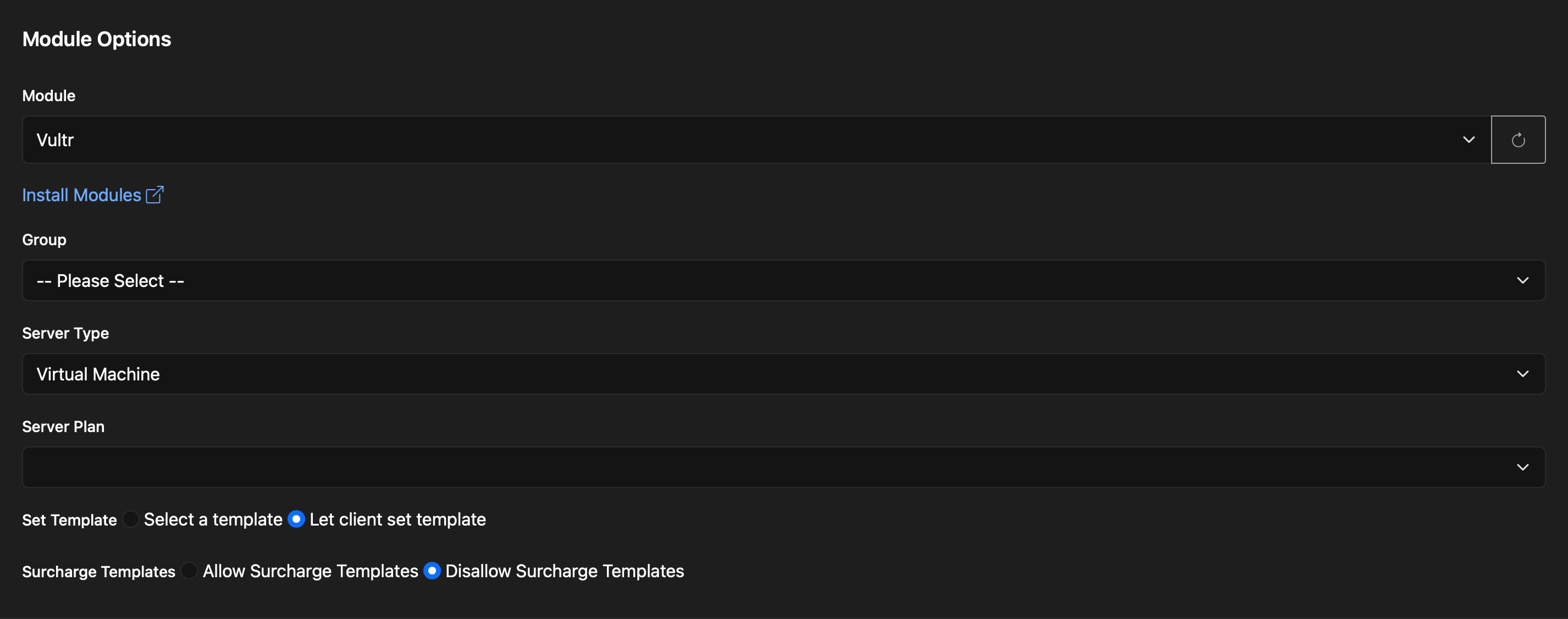1568x619 pixels.
Task: Open the Install Modules link
Action: coord(81,195)
